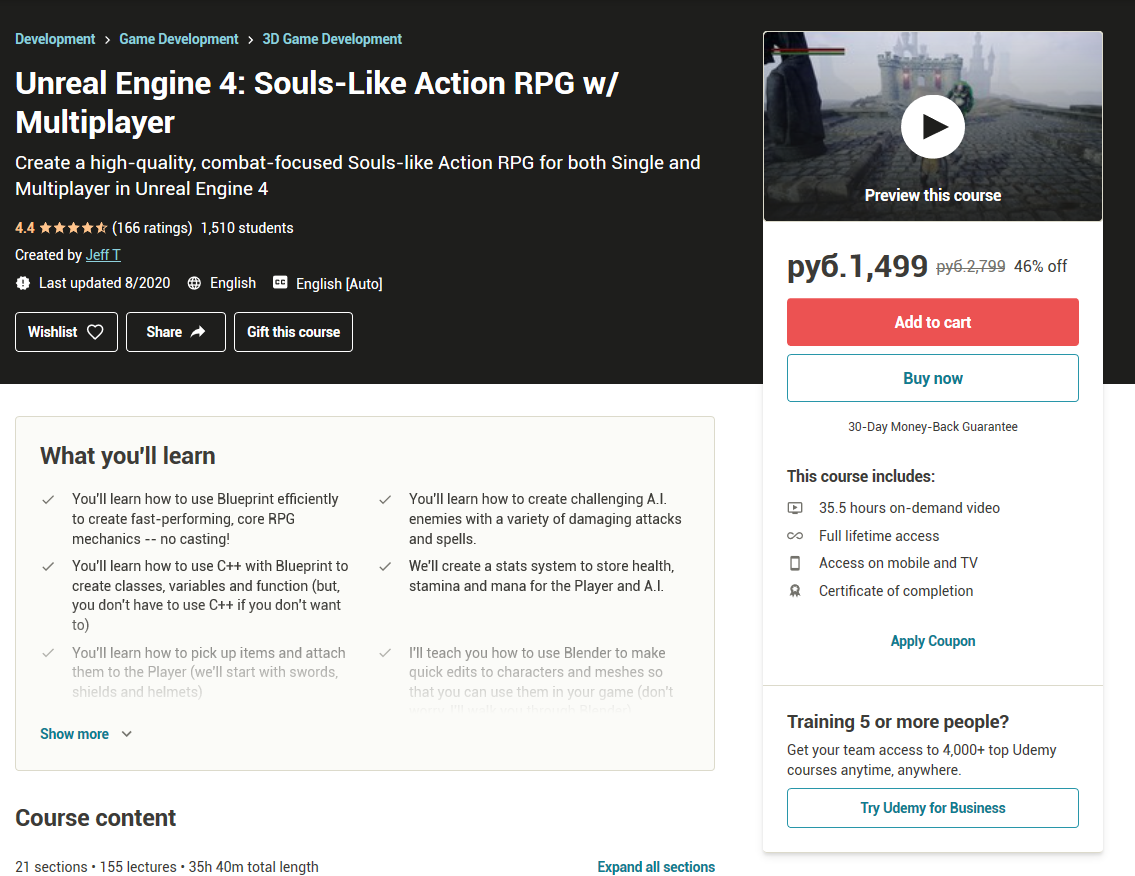Screen dimensions: 1135x876
Task: Open instructor Jeff T's profile
Action: (103, 255)
